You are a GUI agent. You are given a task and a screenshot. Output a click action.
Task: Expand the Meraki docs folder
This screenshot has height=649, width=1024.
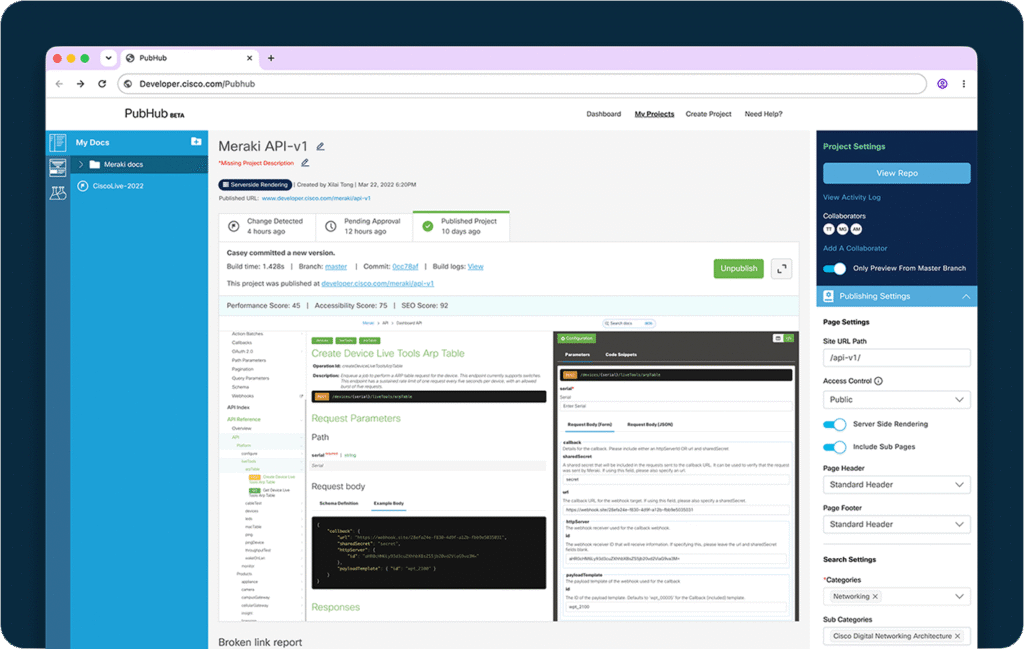click(81, 165)
